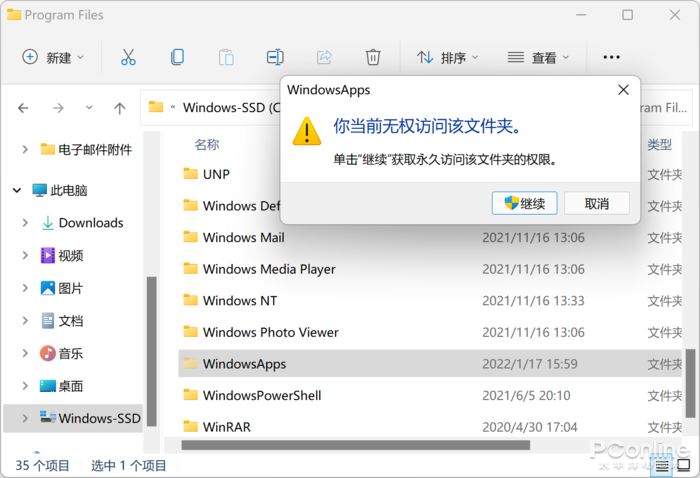Click the 桌面 desktop icon

(x=47, y=386)
